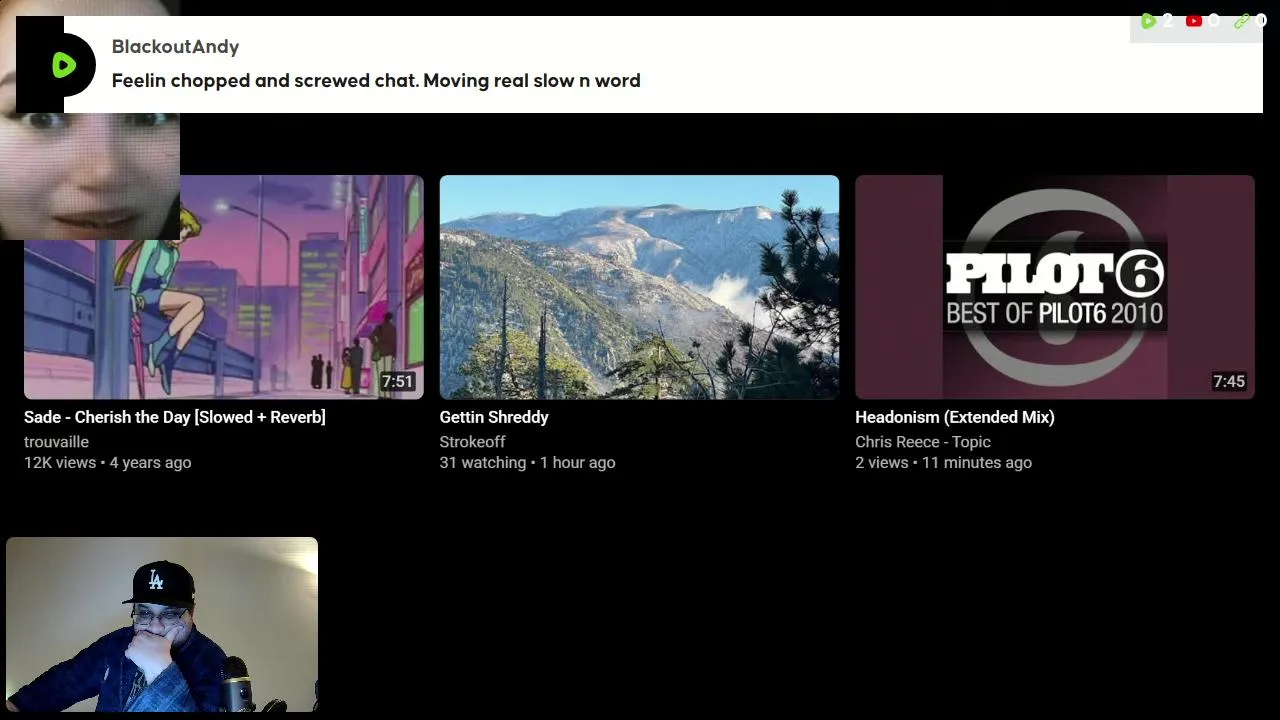Click the green Rumble viewer count icon

pyautogui.click(x=1148, y=21)
